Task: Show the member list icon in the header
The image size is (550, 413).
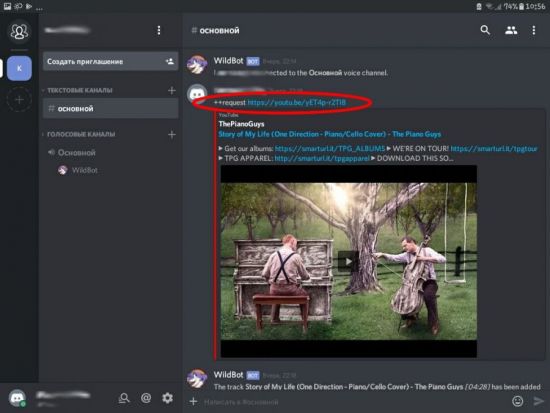Action: click(511, 31)
